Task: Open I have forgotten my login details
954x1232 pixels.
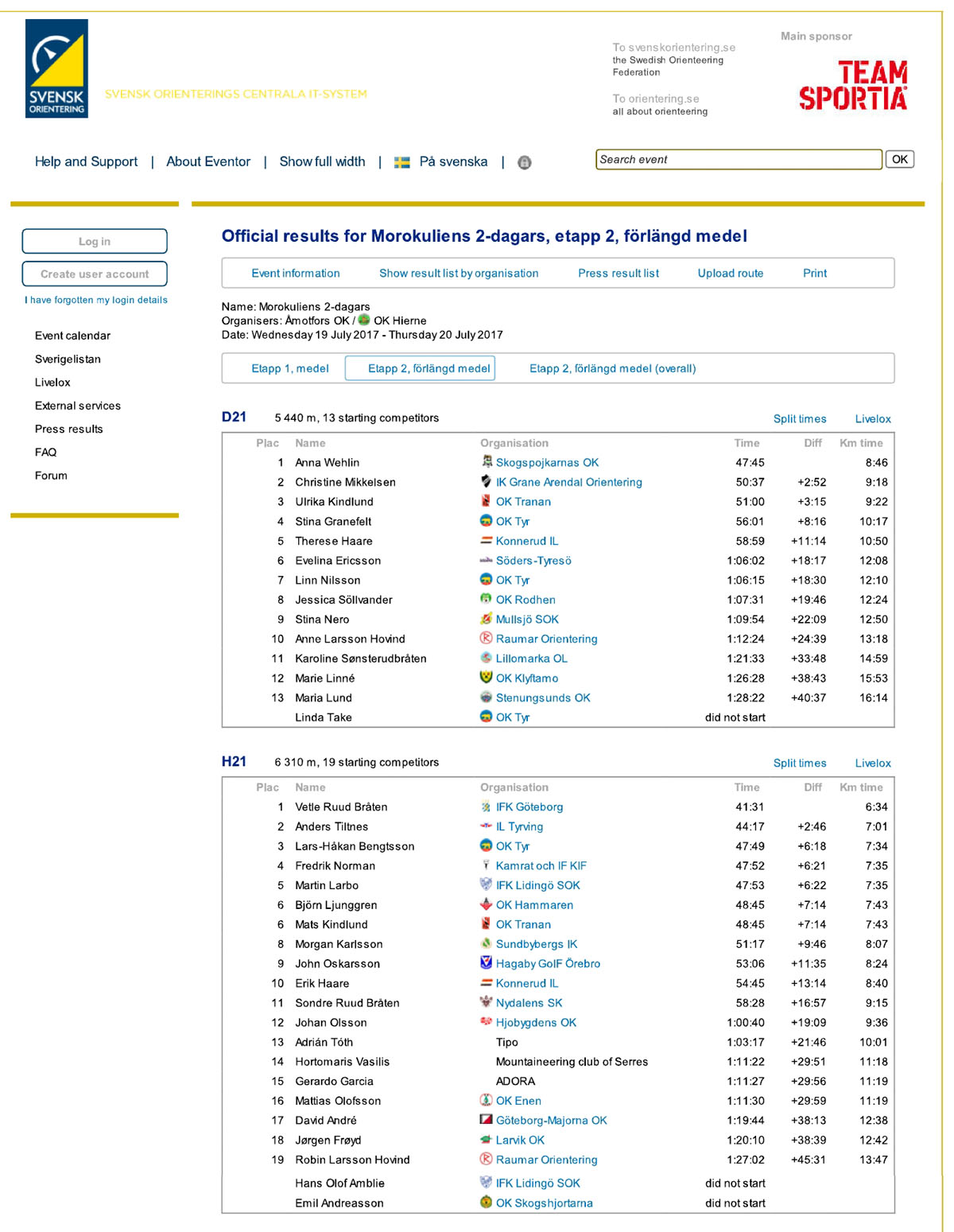Action: click(96, 300)
